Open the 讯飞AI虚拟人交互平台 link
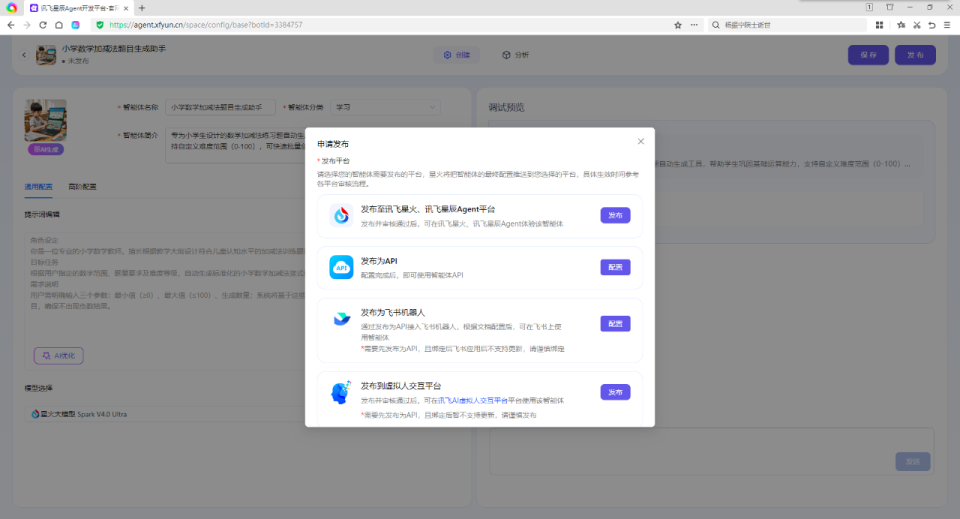The image size is (960, 519). [x=473, y=400]
